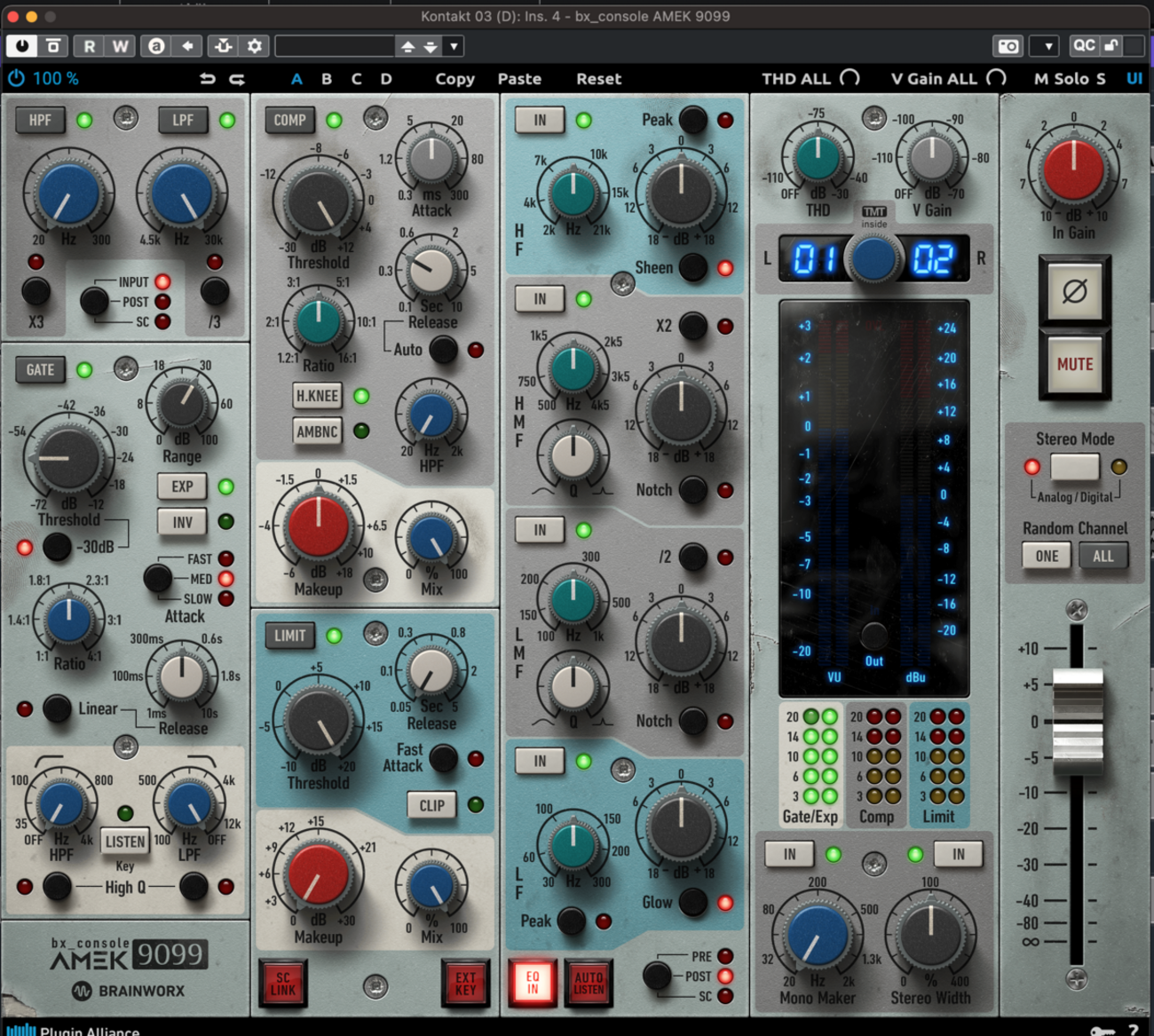1154x1036 pixels.
Task: Toggle the phase invert Ø button
Action: (1074, 290)
